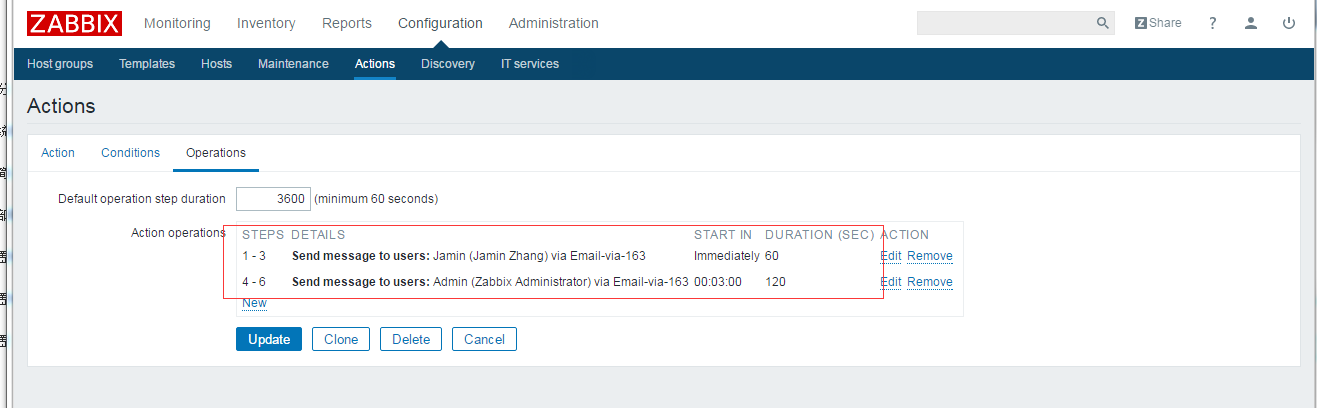
Task: Edit the steps 4 - 6 operation
Action: (x=891, y=282)
